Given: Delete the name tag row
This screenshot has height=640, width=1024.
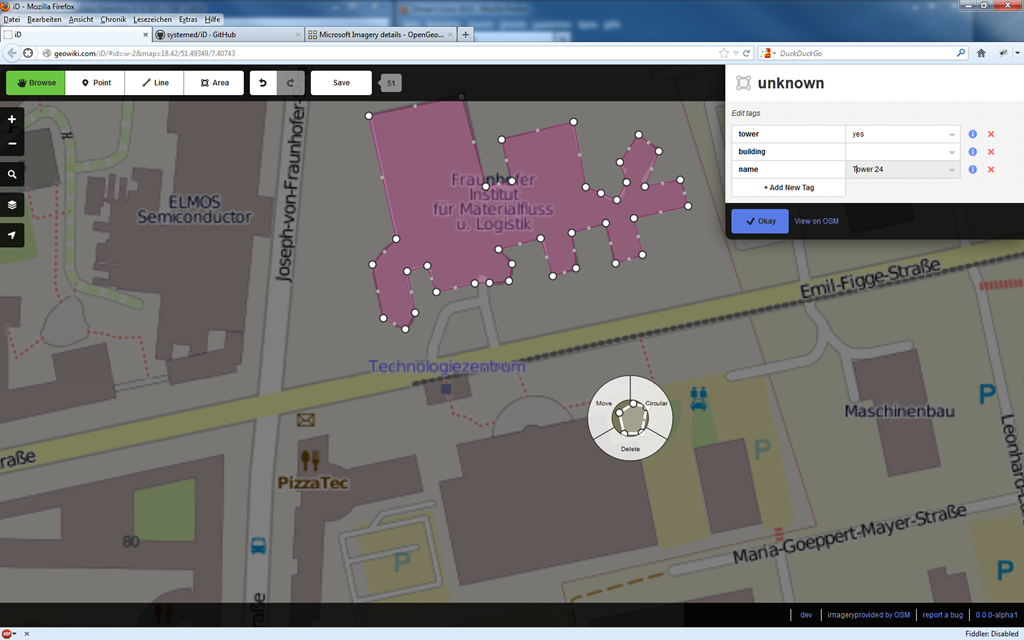Looking at the screenshot, I should pos(991,169).
